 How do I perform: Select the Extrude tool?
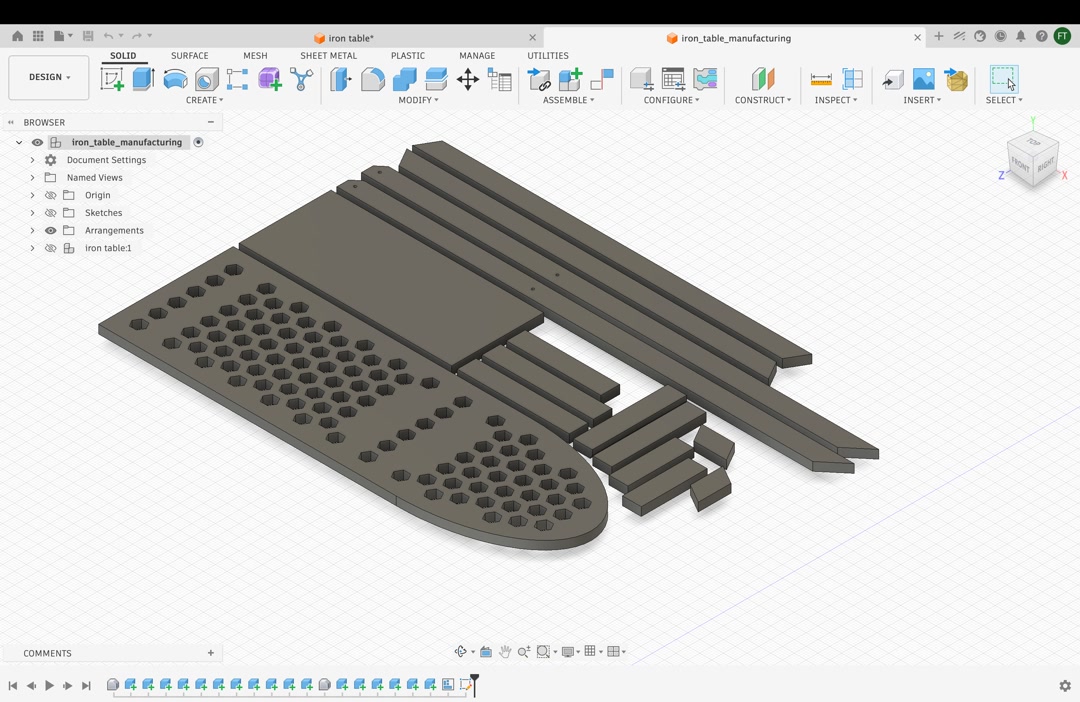coord(143,79)
